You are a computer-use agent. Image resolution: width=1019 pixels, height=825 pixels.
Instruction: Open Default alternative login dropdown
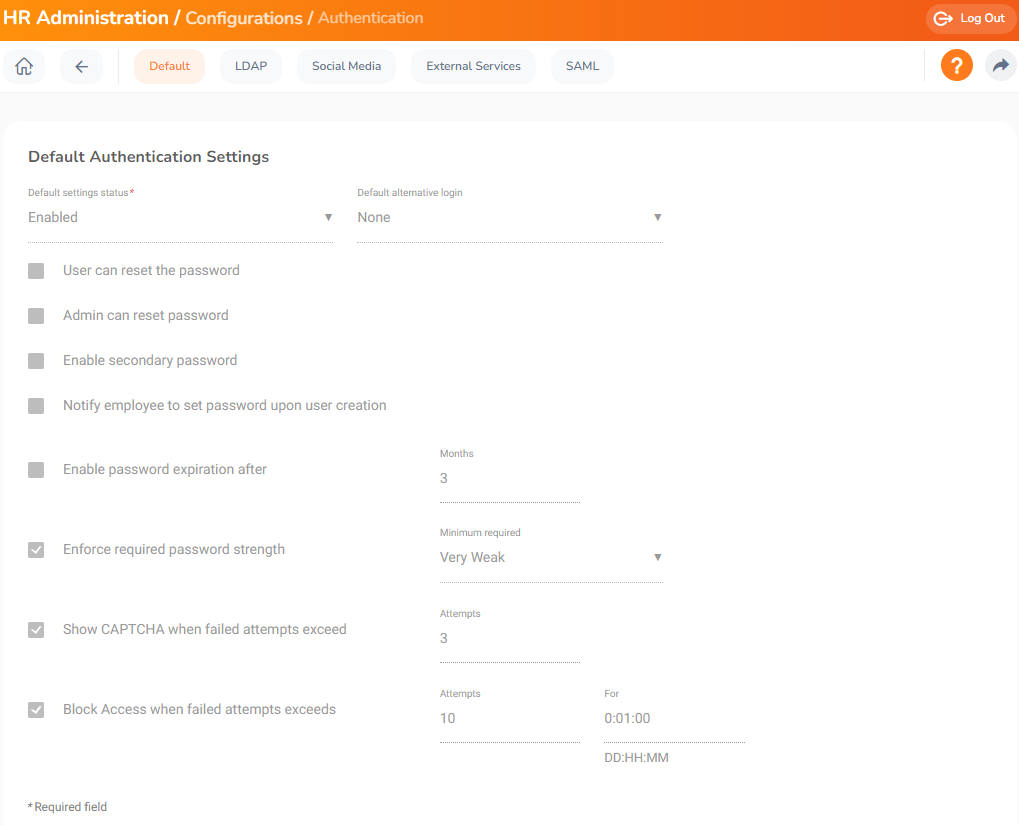point(510,218)
